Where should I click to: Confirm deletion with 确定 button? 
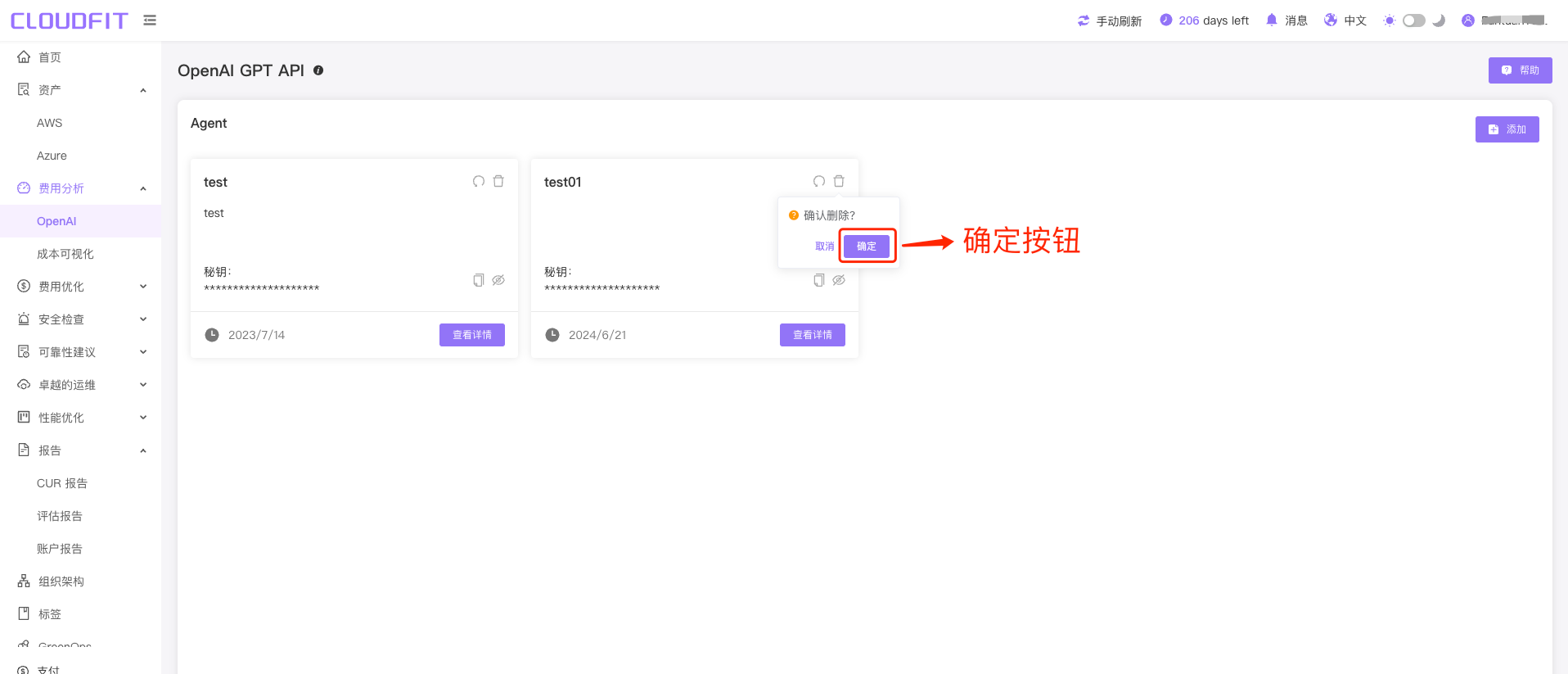click(x=867, y=247)
